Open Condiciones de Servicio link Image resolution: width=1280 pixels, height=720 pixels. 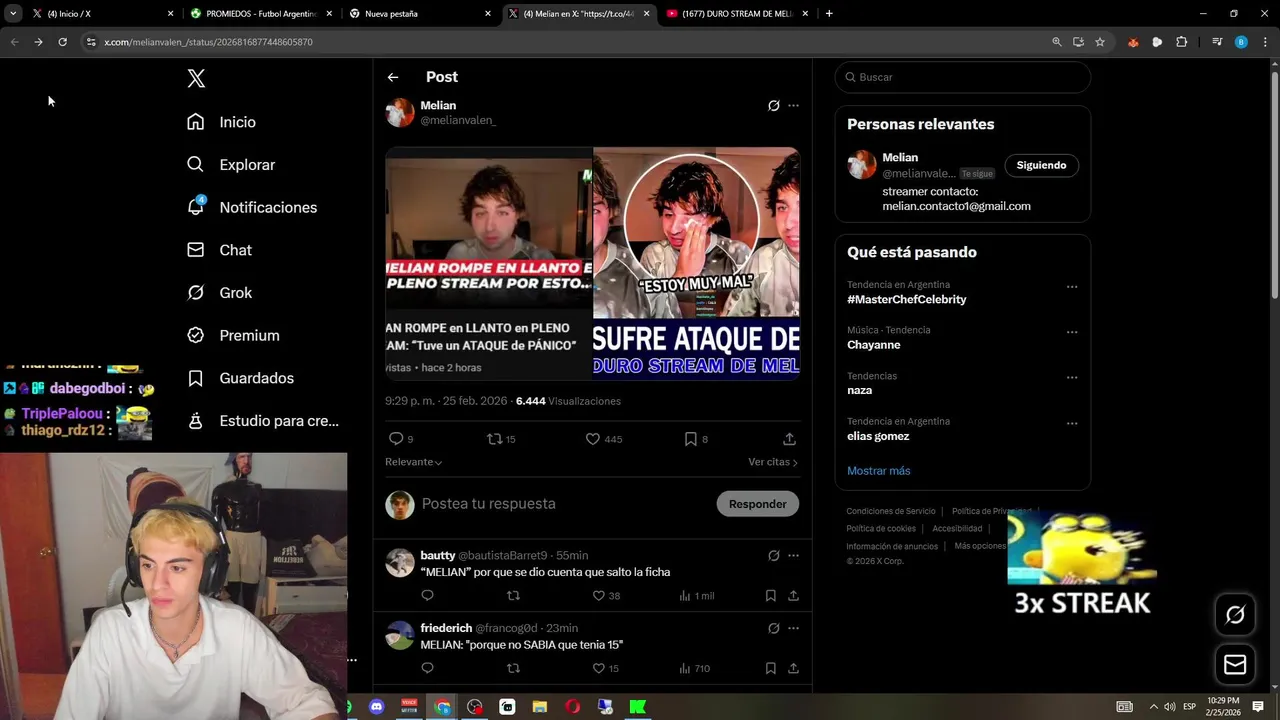pos(891,511)
